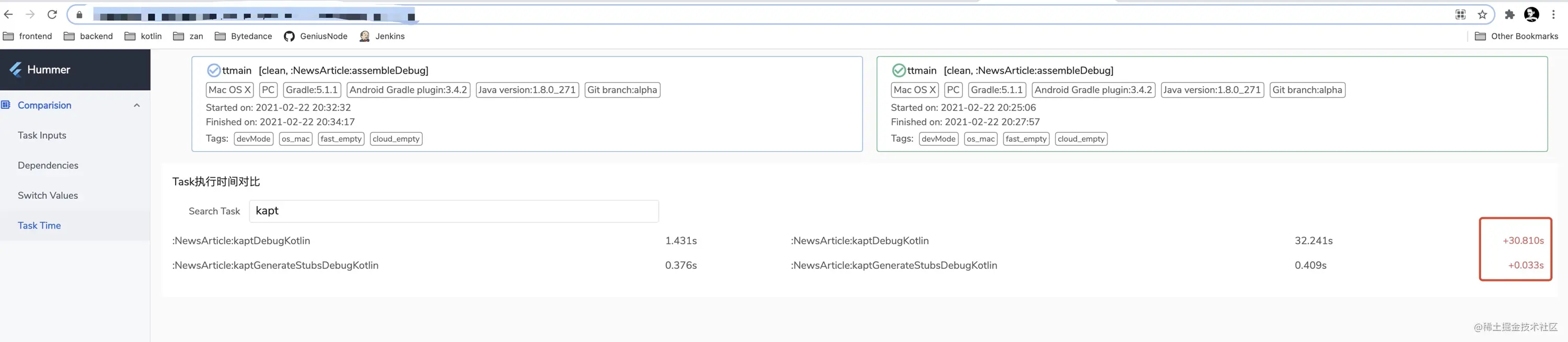The image size is (1568, 342).
Task: Open the profile avatar icon
Action: [1531, 15]
